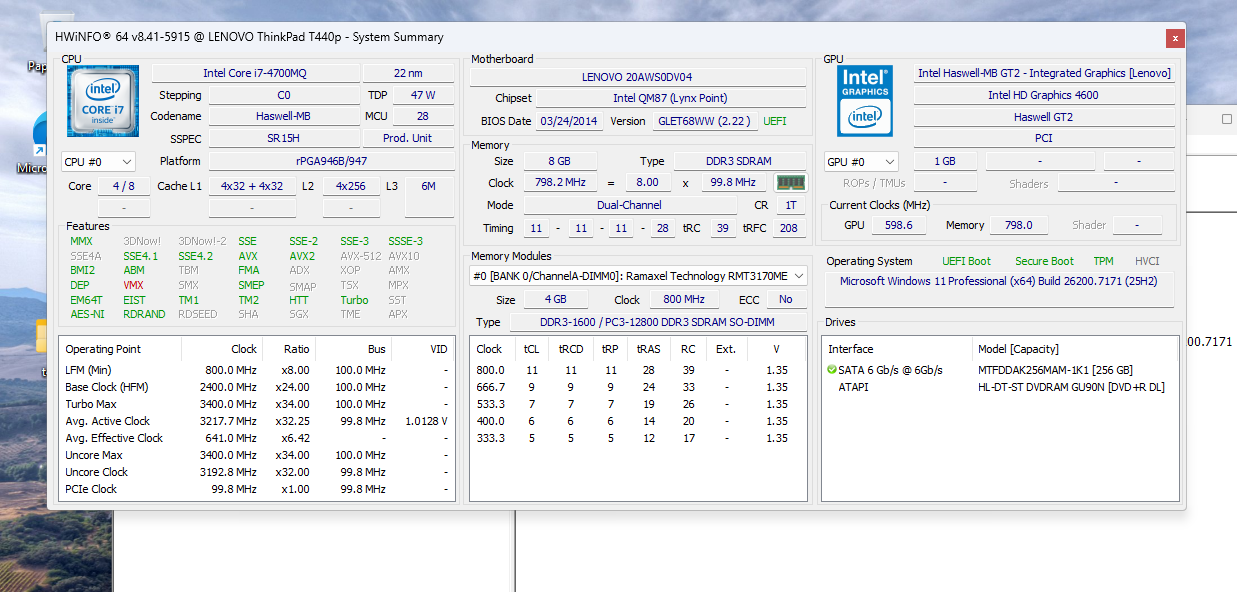Click the tRFC value 208

tap(789, 228)
